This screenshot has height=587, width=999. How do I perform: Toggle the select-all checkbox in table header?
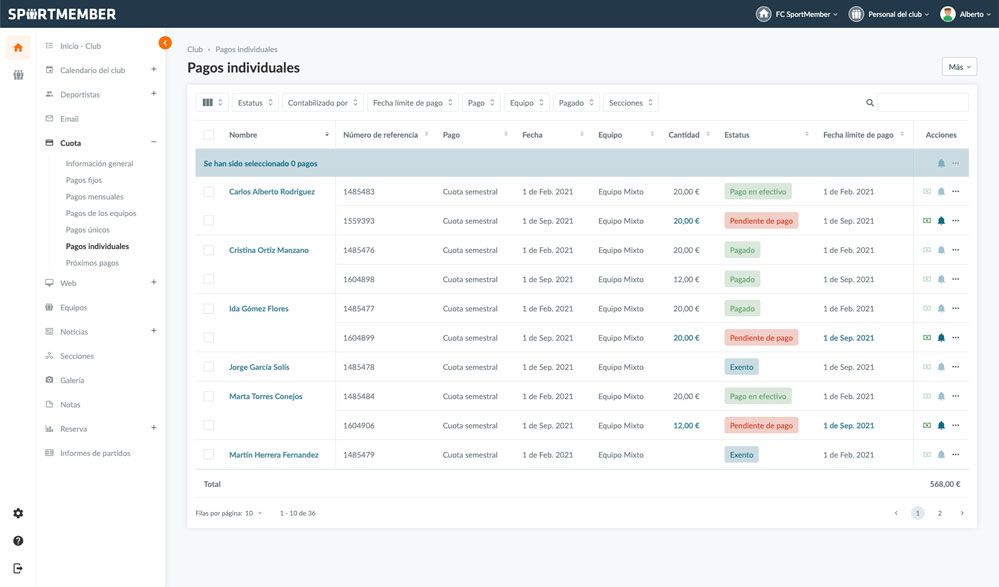coord(209,135)
